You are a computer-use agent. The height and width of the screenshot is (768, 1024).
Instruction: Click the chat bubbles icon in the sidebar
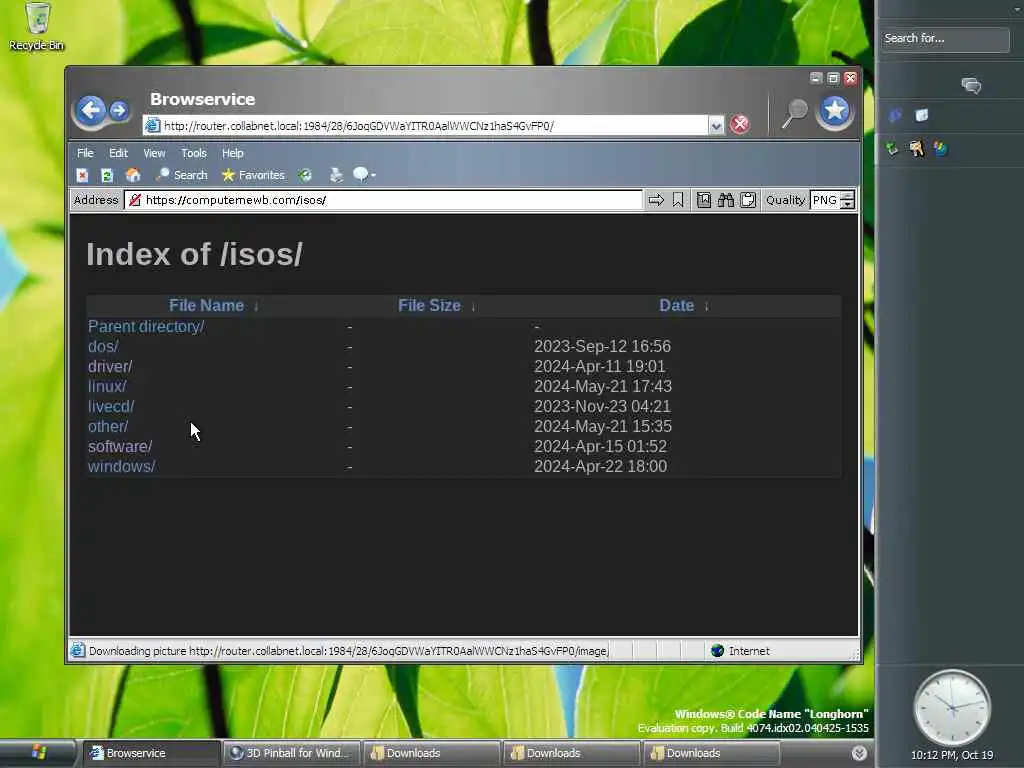[x=971, y=85]
